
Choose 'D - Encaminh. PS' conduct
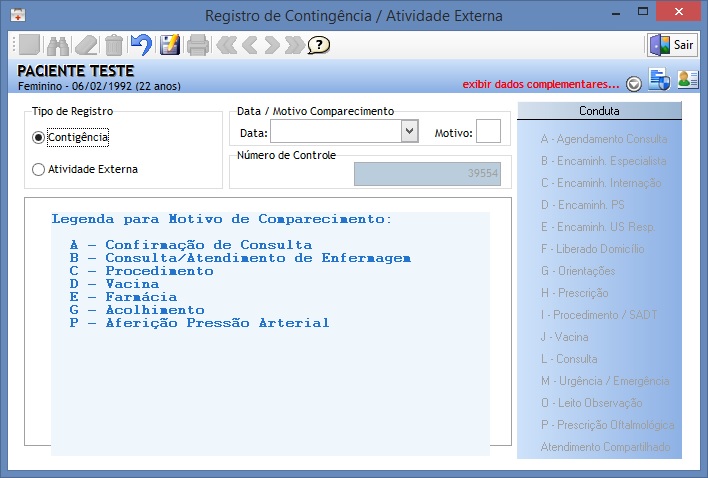(582, 205)
